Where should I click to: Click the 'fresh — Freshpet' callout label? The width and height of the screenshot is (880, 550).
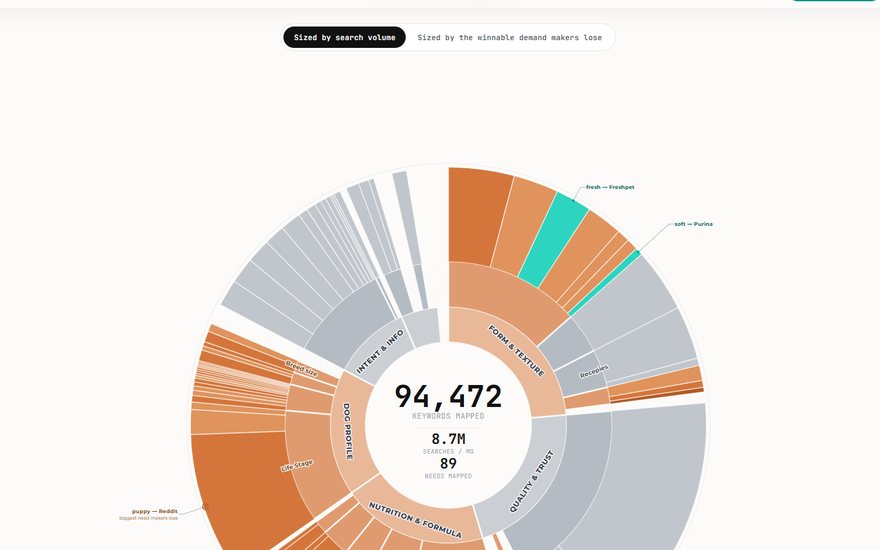click(x=610, y=187)
